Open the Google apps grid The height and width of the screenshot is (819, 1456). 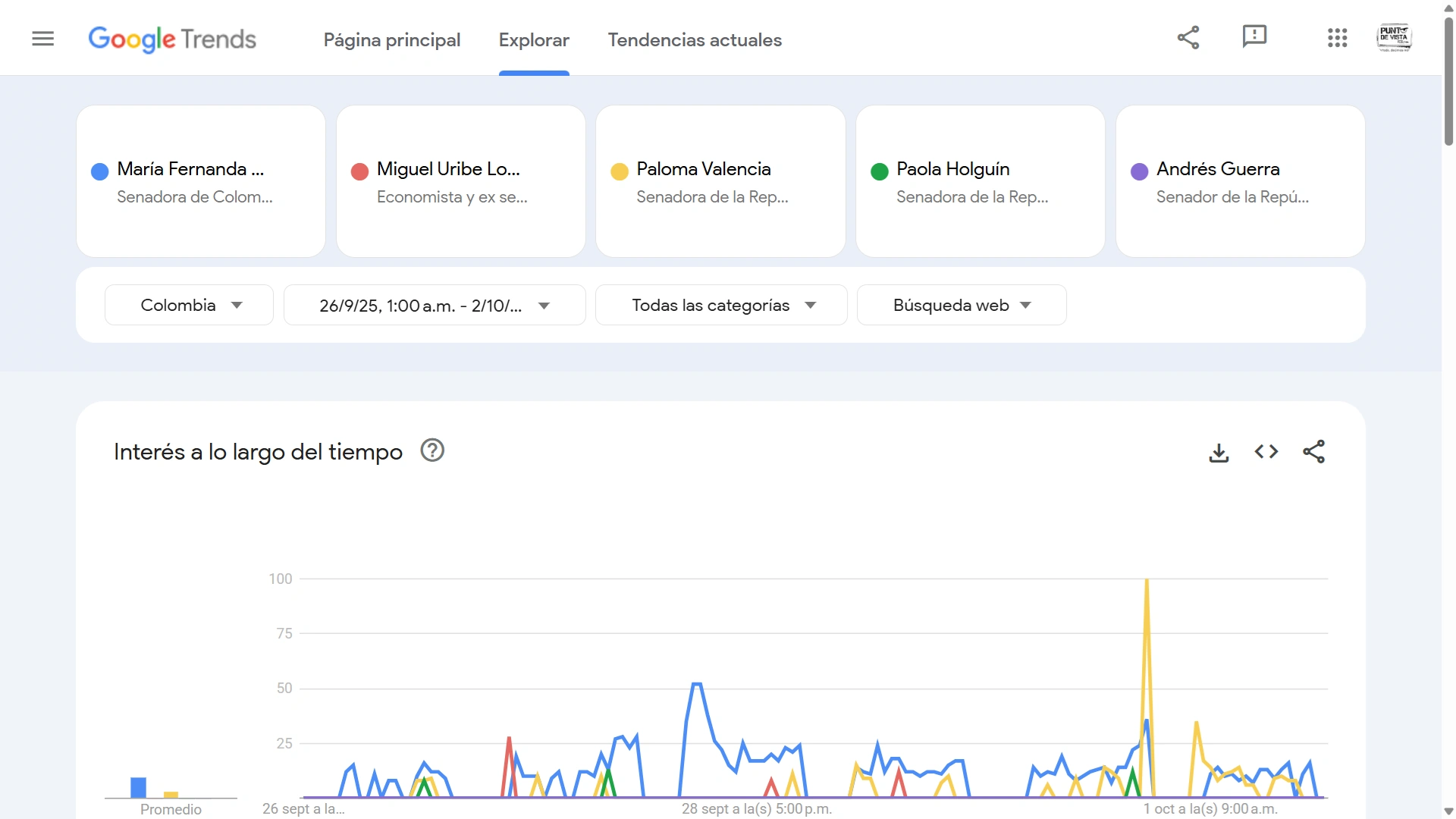tap(1337, 38)
